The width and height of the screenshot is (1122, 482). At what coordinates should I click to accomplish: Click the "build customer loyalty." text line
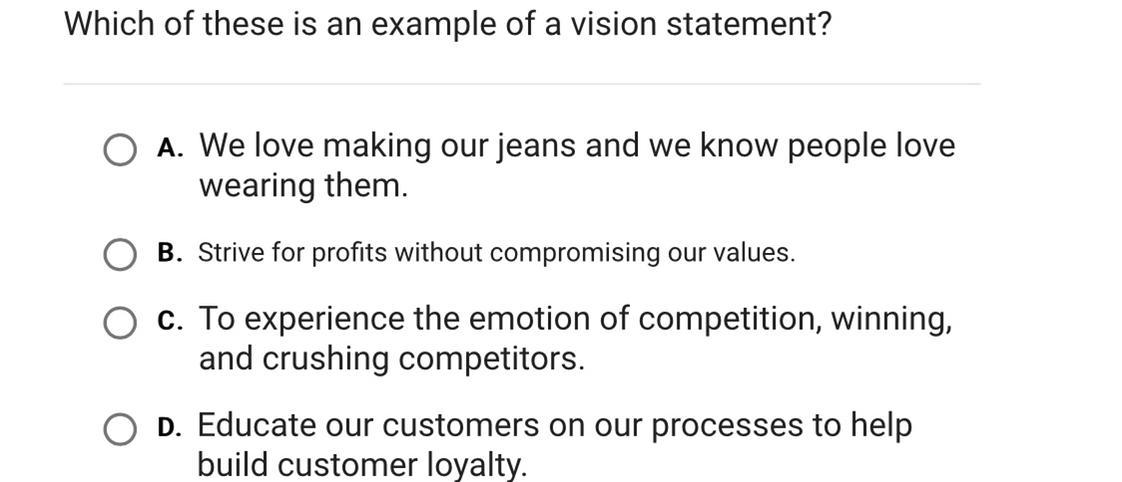(x=362, y=465)
